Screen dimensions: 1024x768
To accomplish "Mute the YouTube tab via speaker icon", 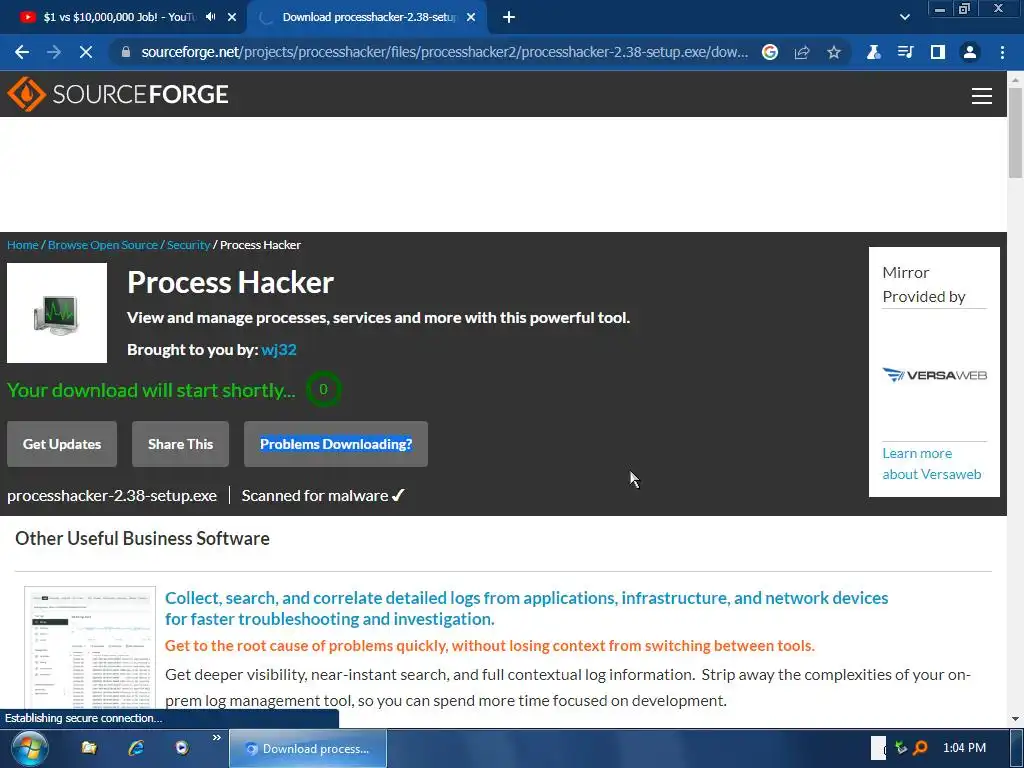I will (210, 17).
